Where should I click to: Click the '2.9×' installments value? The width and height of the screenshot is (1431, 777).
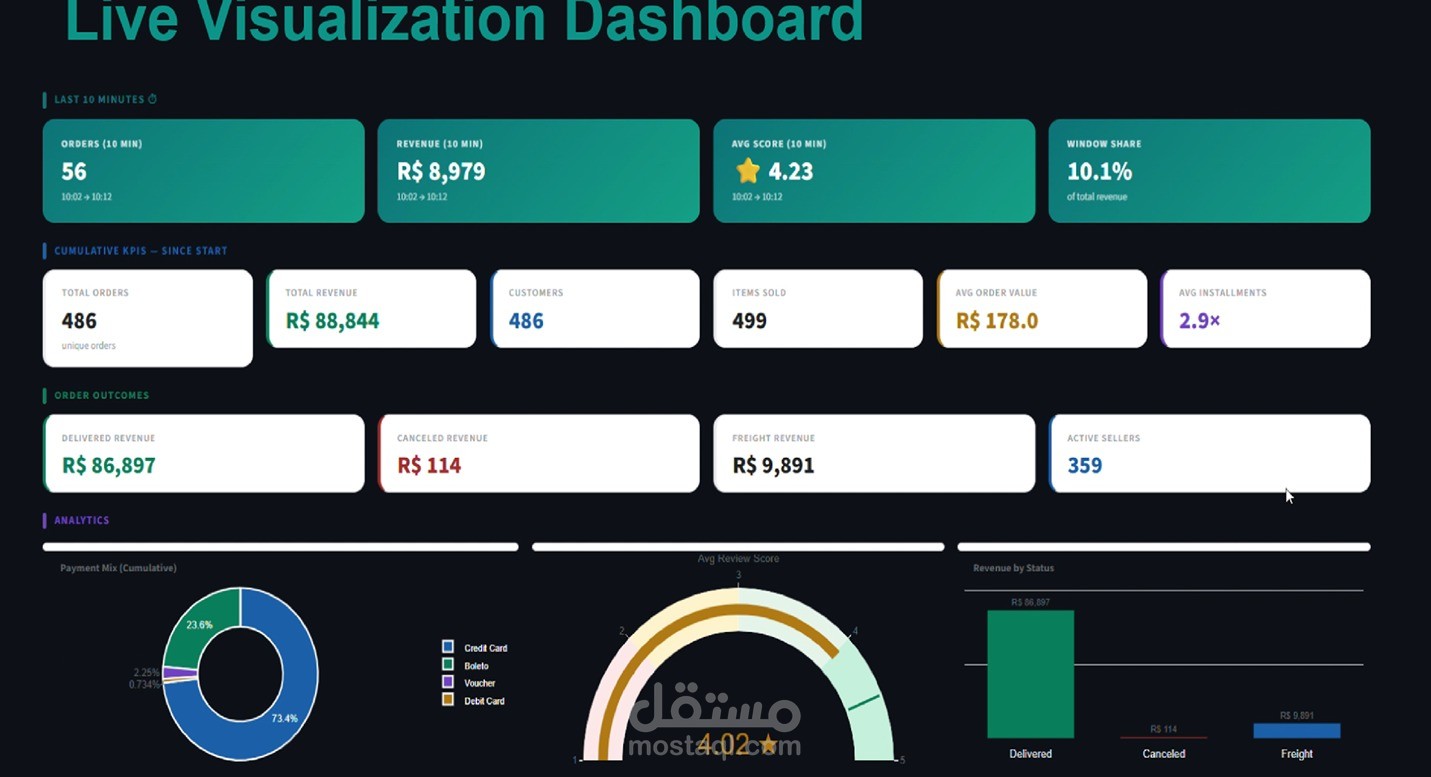1200,321
